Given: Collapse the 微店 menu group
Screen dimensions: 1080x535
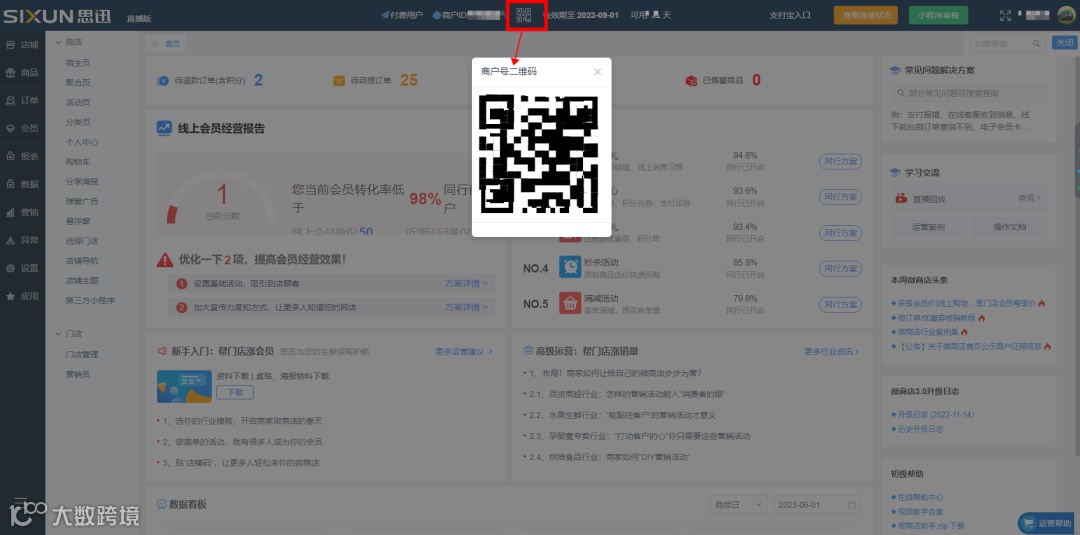Looking at the screenshot, I should [x=59, y=43].
